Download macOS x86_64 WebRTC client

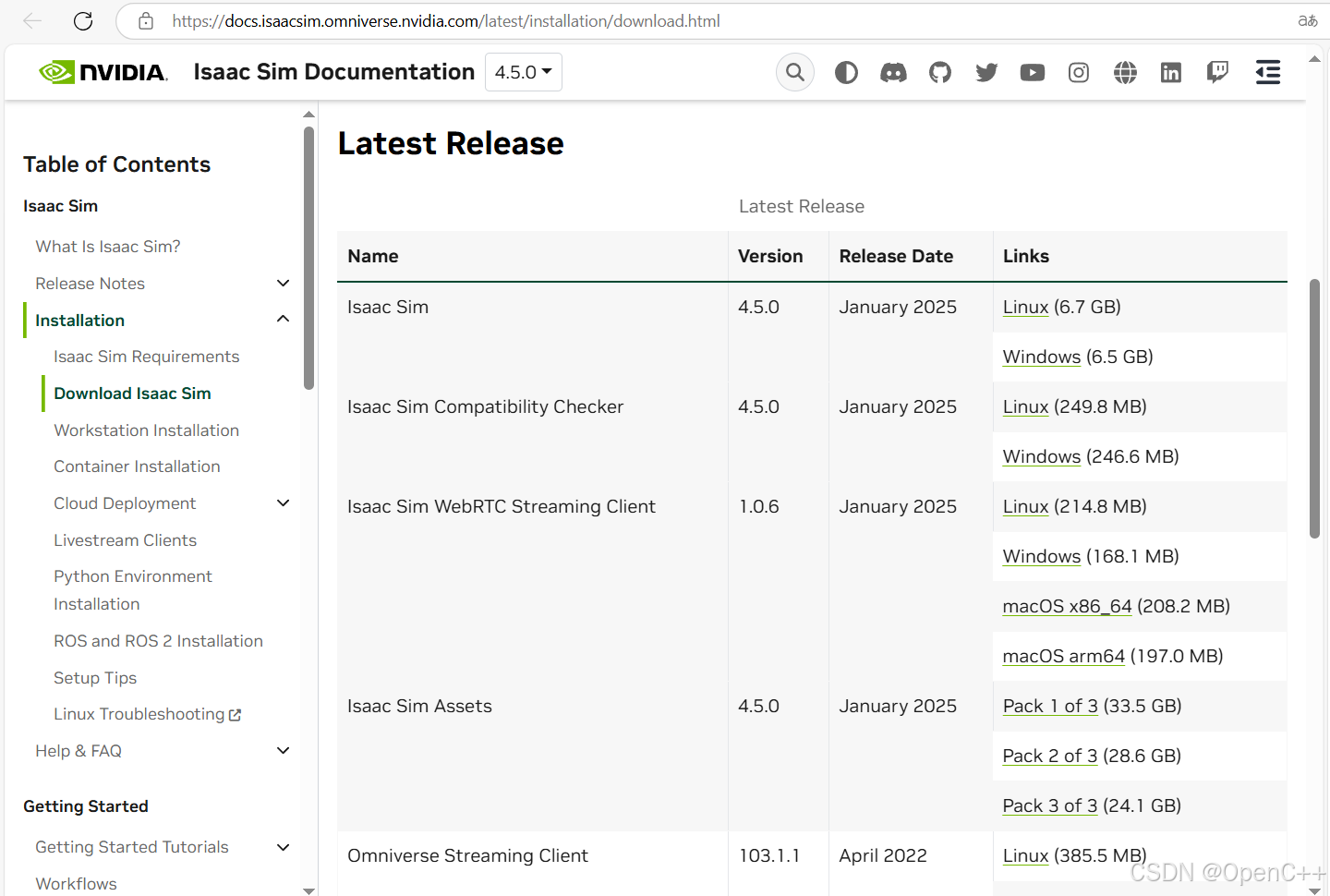1067,606
